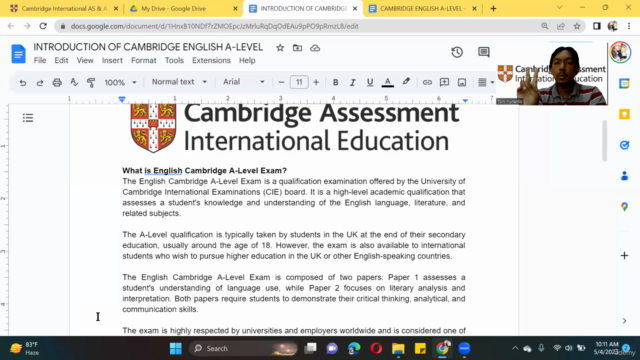Open the Tools menu

[x=174, y=60]
